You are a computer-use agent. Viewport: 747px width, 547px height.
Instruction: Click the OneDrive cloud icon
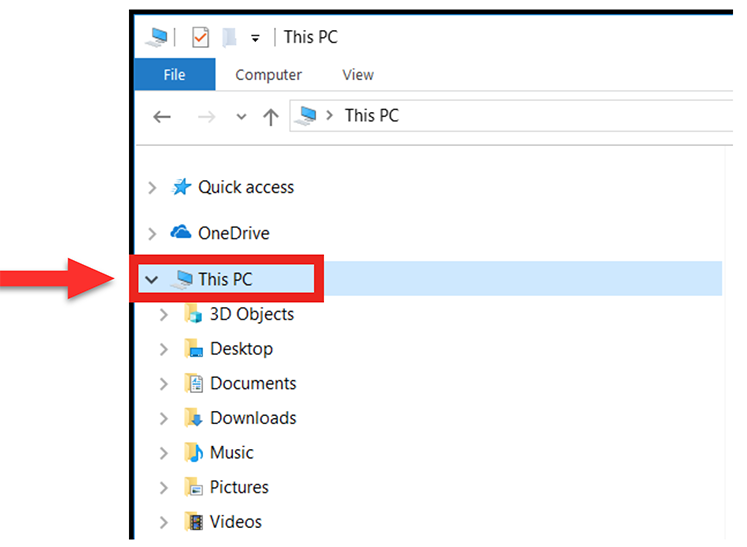pos(181,232)
